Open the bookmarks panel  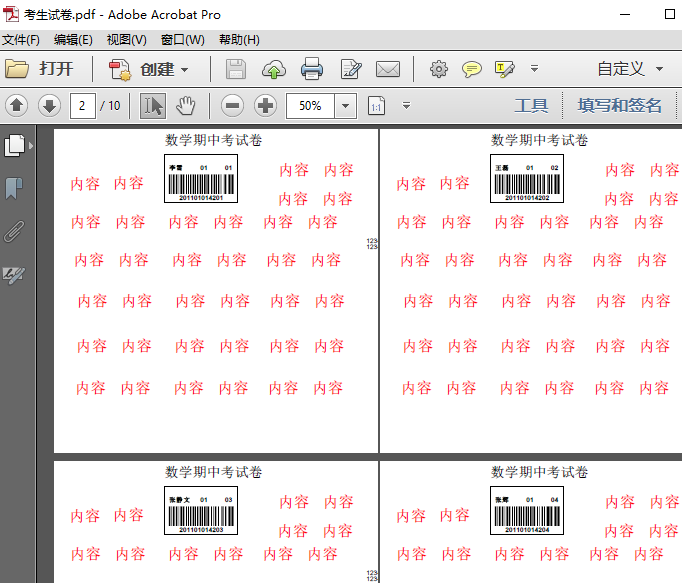[14, 188]
